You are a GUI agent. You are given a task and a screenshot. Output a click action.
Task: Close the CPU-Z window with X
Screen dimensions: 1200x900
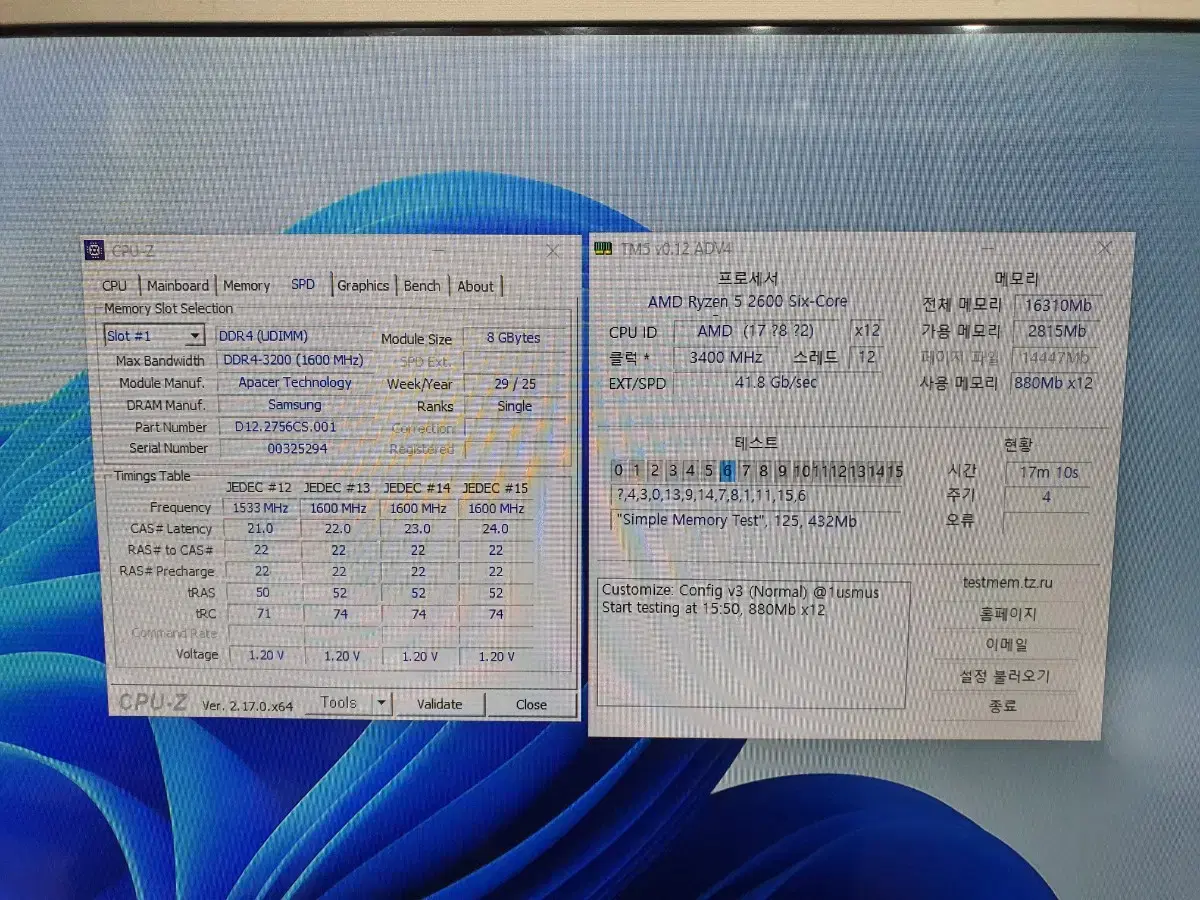[x=553, y=251]
